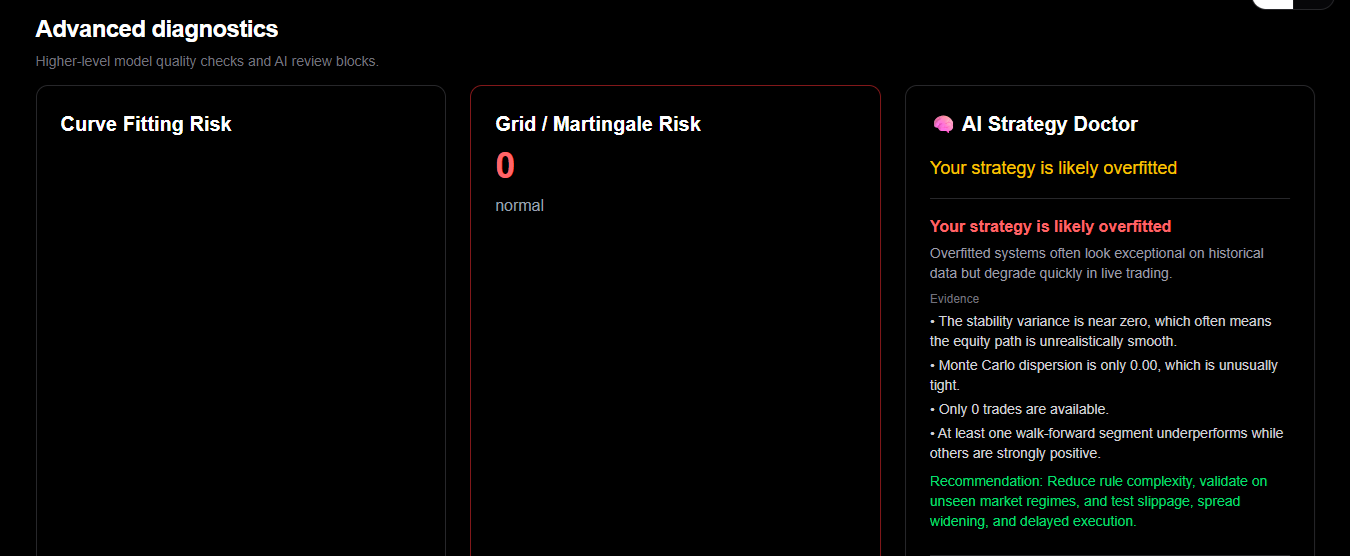Screen dimensions: 1350x556
Task: Click the overfitted systems description paragraph
Action: 1097,263
